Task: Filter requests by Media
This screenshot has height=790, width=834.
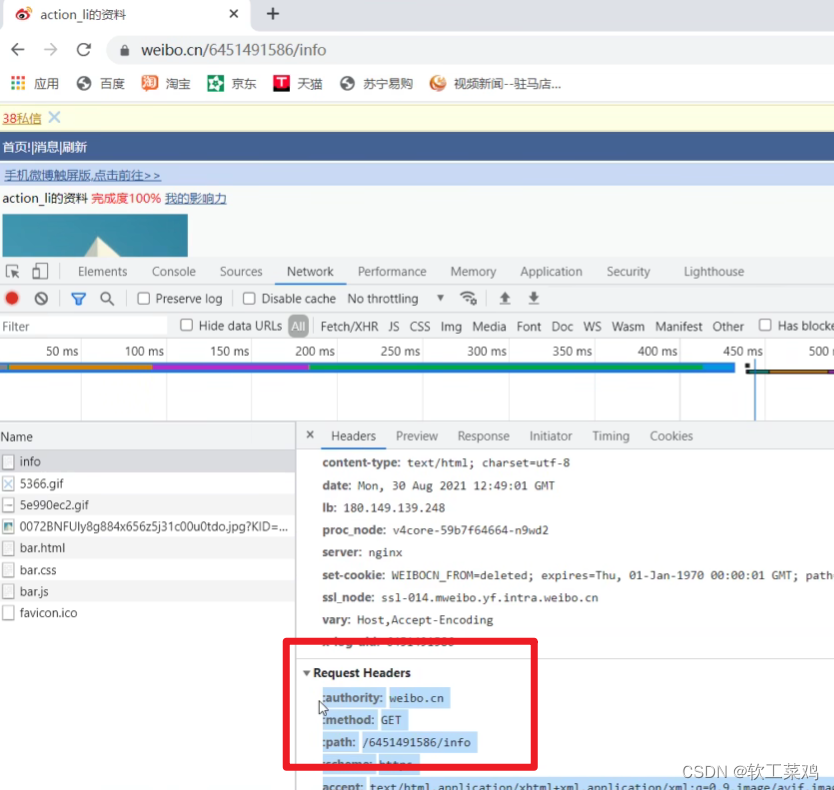Action: [x=489, y=326]
